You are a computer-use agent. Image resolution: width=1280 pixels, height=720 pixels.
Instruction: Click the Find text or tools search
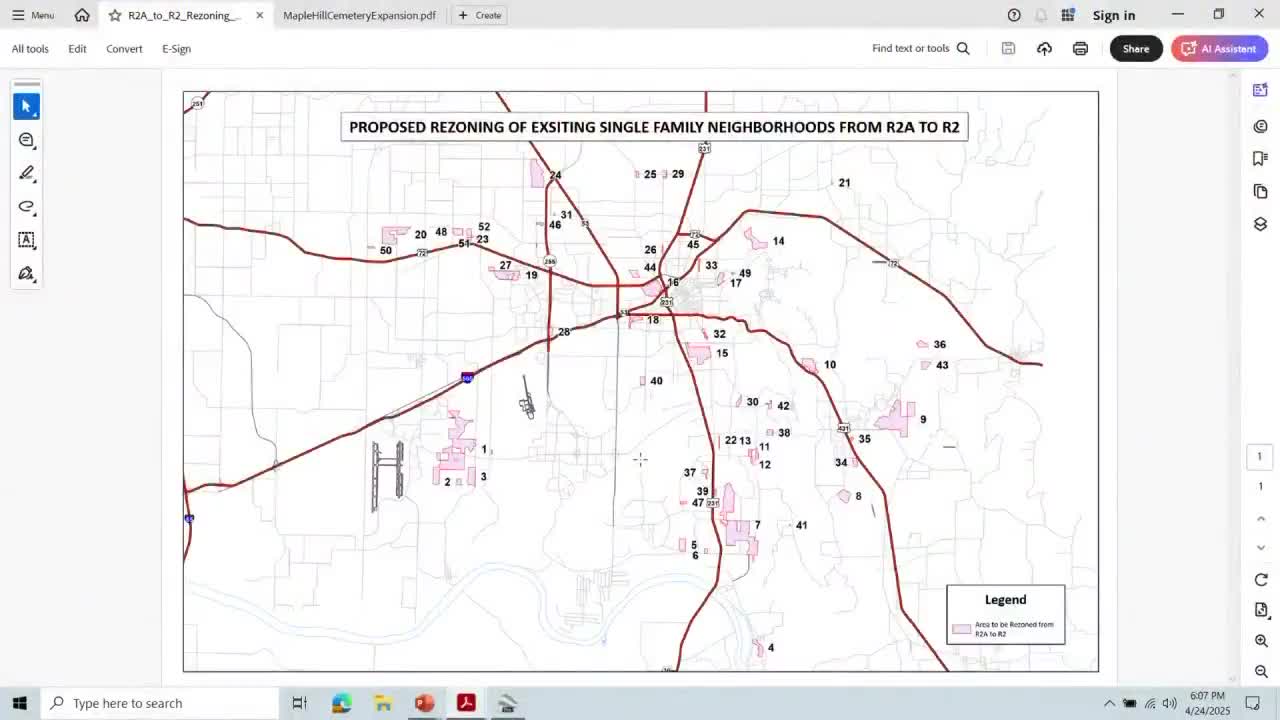(920, 48)
